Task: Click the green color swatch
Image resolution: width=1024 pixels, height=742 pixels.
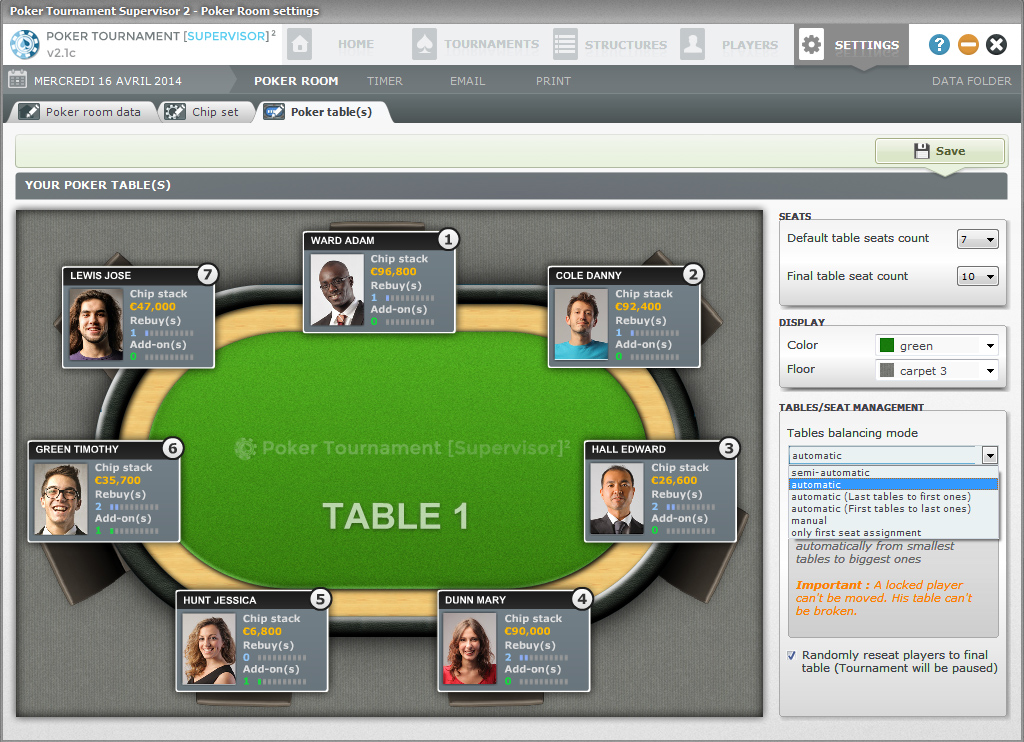Action: click(886, 346)
